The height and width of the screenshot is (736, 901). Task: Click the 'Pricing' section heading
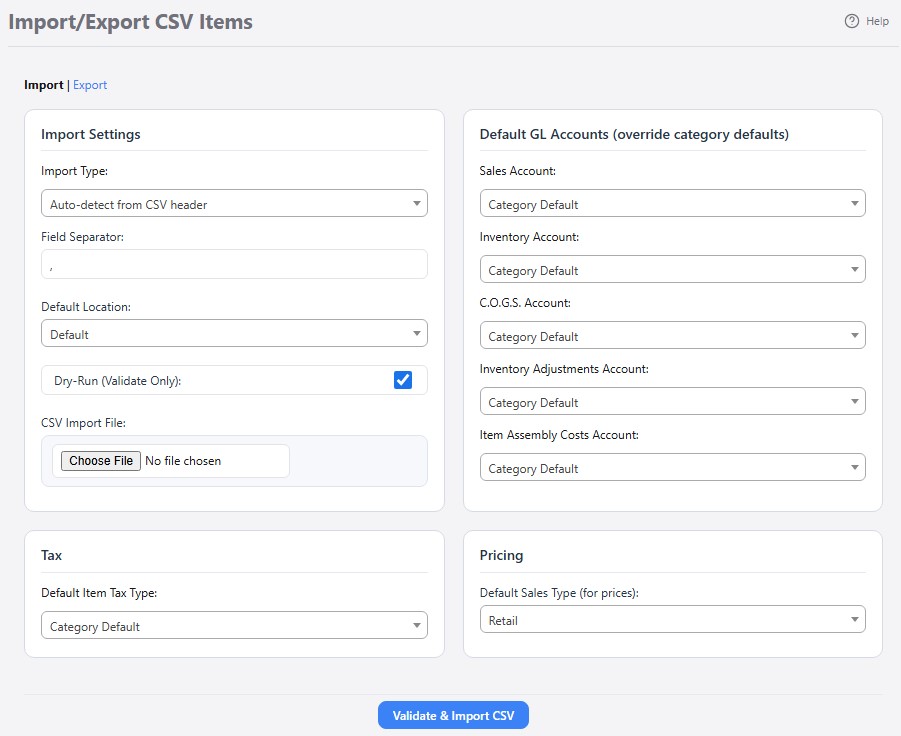click(502, 556)
